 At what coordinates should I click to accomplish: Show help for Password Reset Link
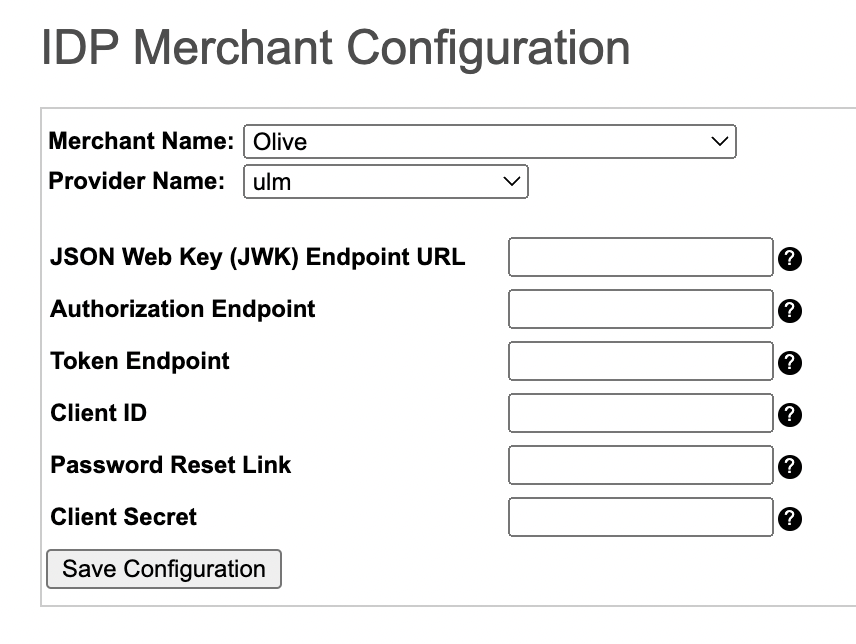point(790,467)
